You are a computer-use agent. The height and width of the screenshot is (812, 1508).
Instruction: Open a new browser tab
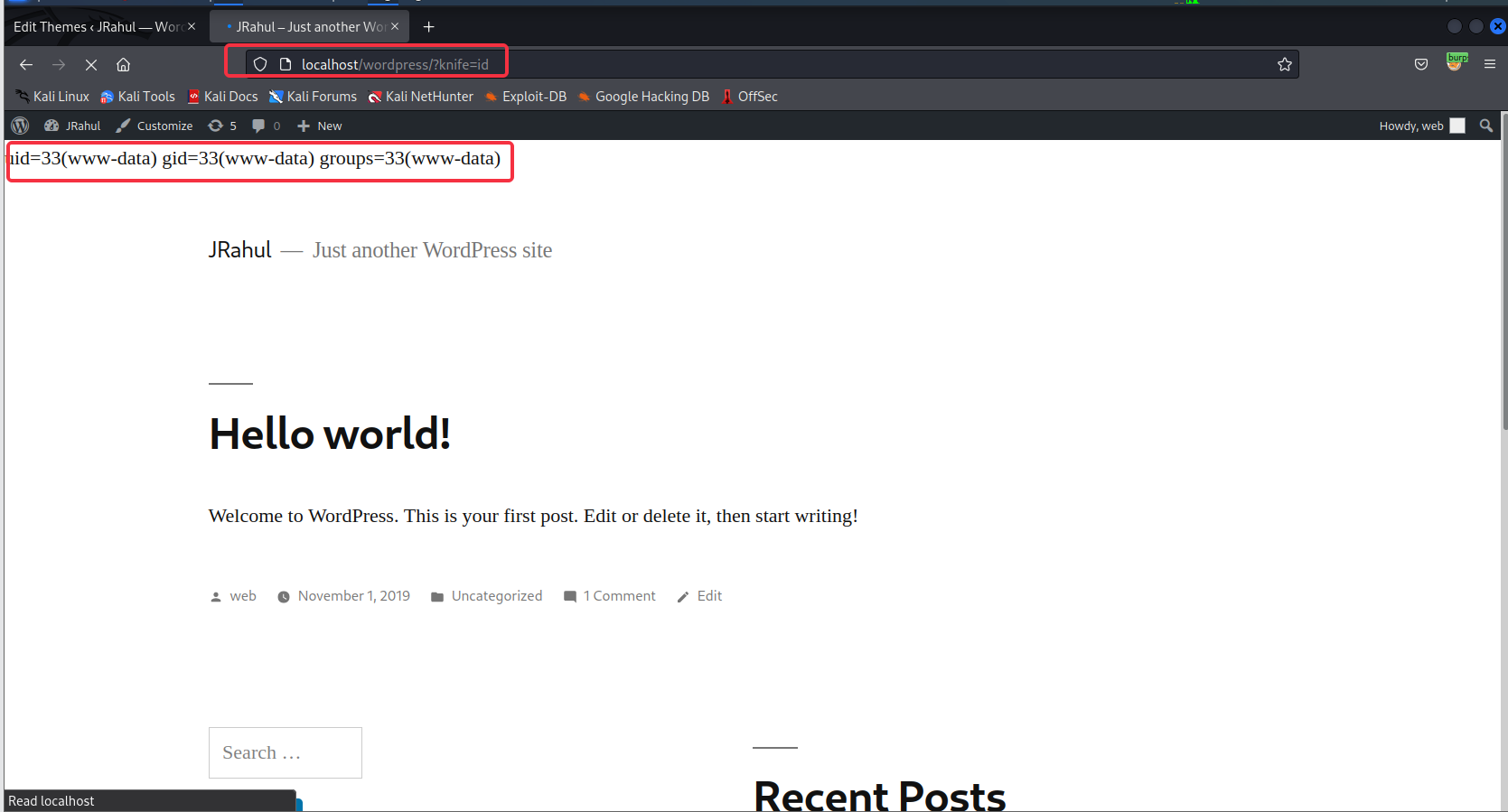(429, 27)
